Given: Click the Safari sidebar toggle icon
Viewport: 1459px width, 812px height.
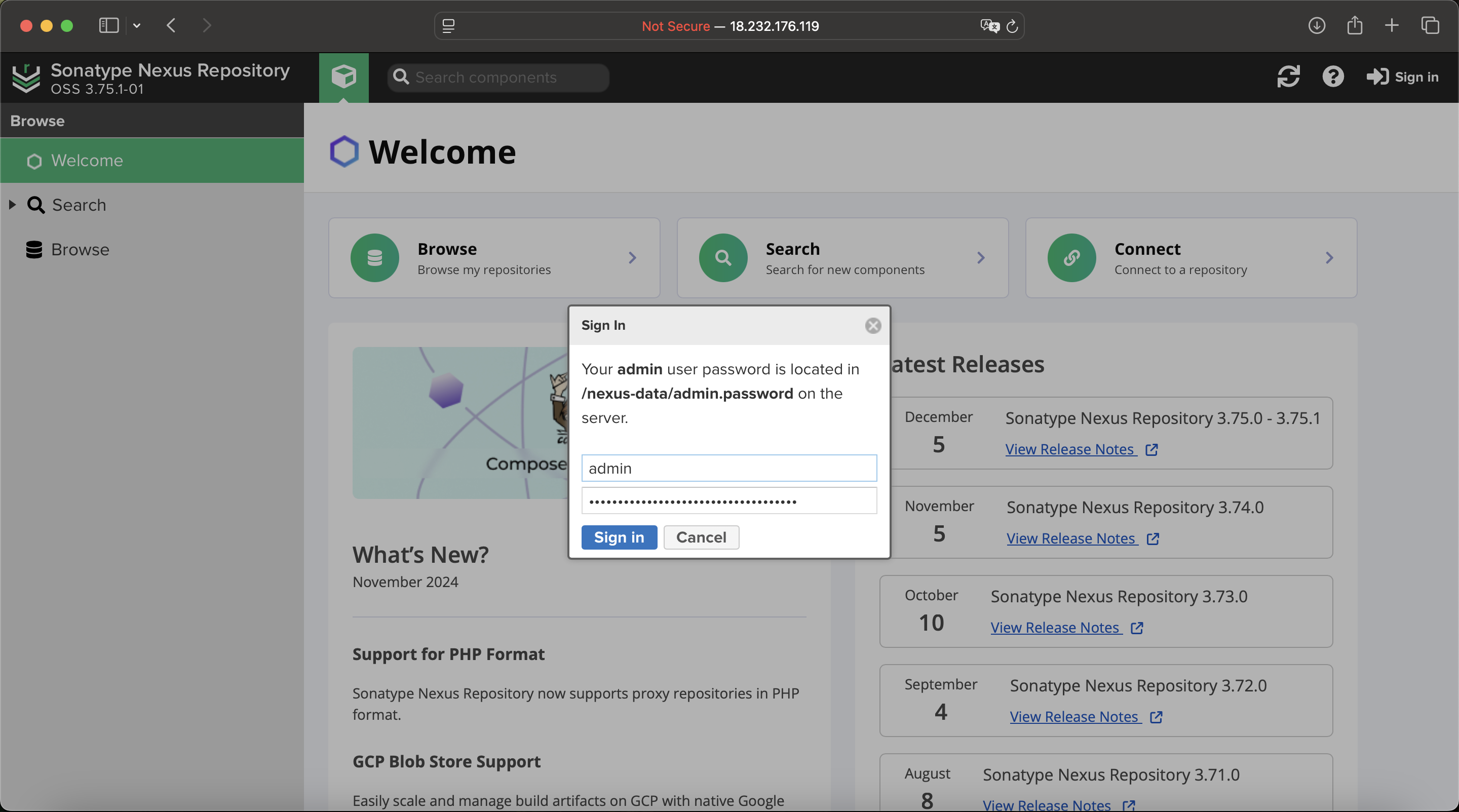Looking at the screenshot, I should (108, 25).
